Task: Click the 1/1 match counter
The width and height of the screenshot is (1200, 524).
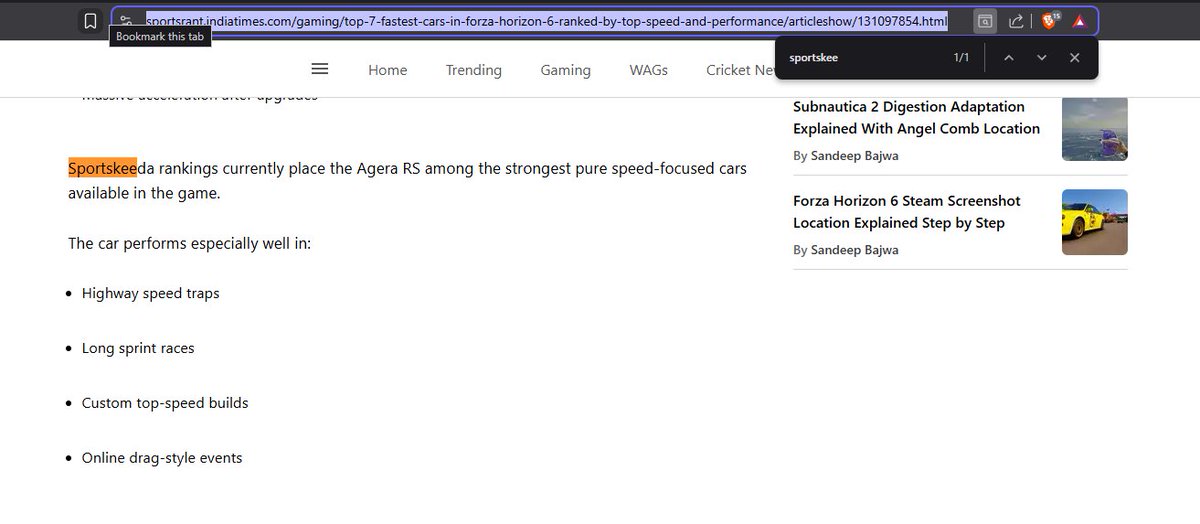Action: [961, 58]
